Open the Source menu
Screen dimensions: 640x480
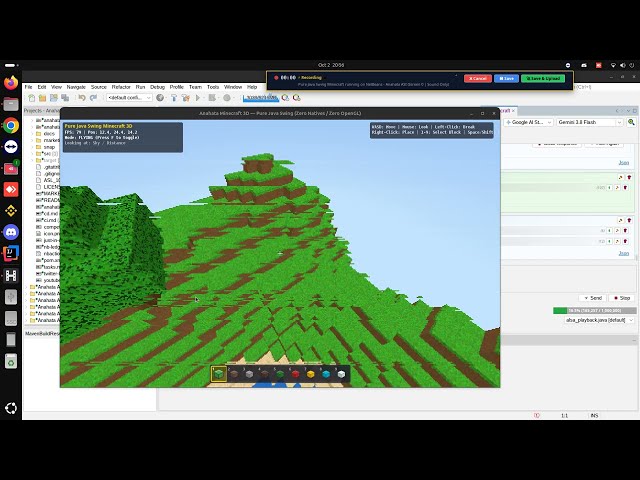[98, 87]
